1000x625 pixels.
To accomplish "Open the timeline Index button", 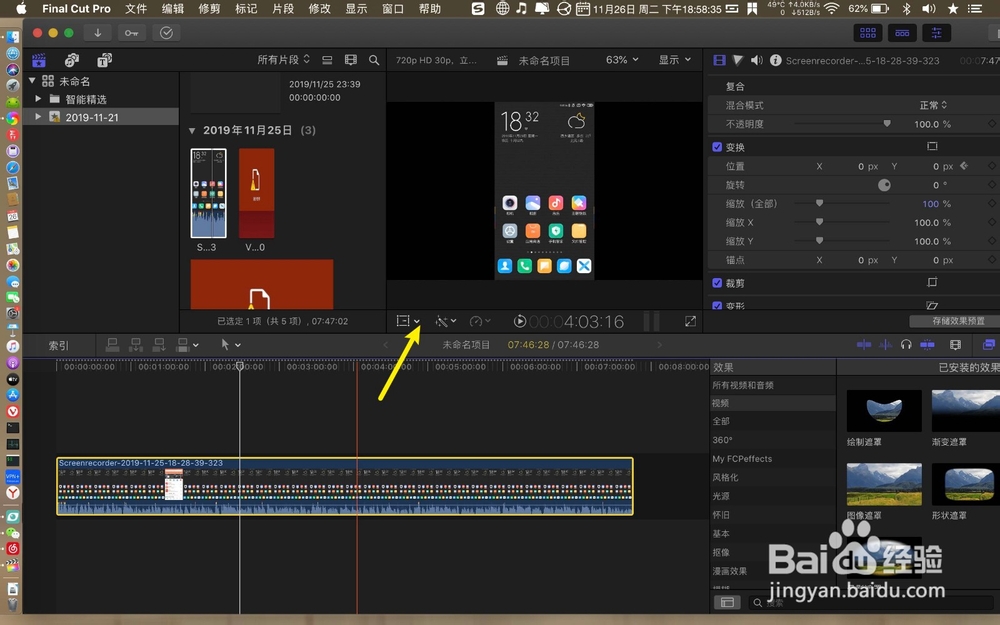I will (x=59, y=346).
